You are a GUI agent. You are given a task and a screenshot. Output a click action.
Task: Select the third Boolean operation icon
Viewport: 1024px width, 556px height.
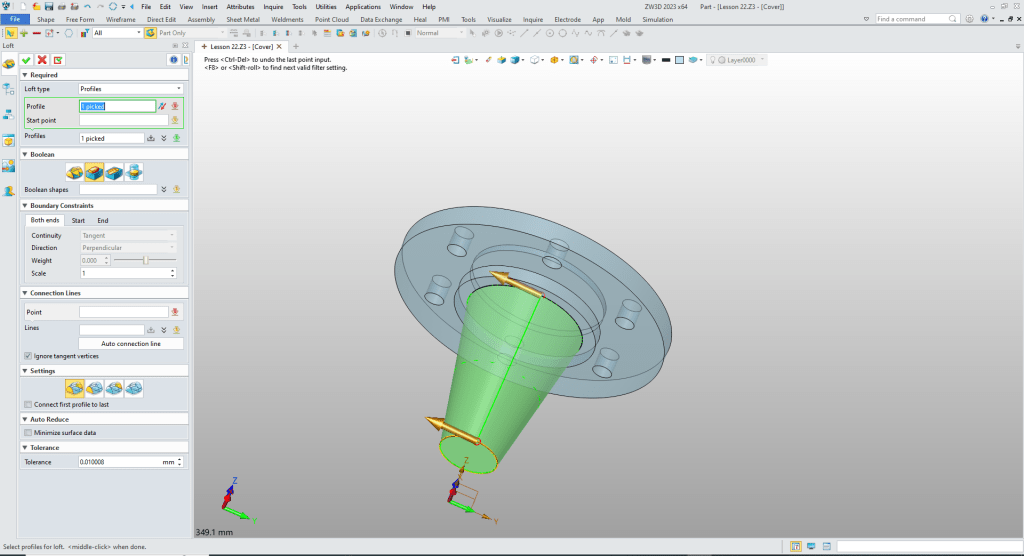(114, 172)
